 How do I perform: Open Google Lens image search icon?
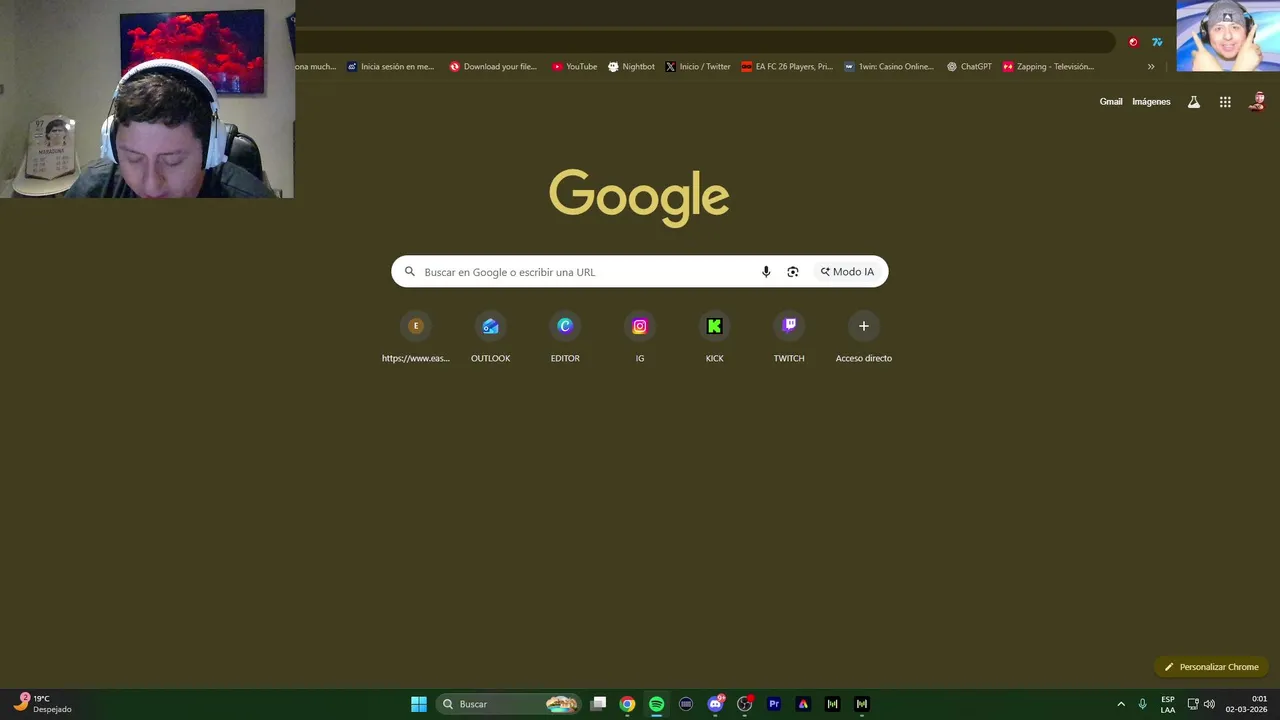(x=793, y=272)
